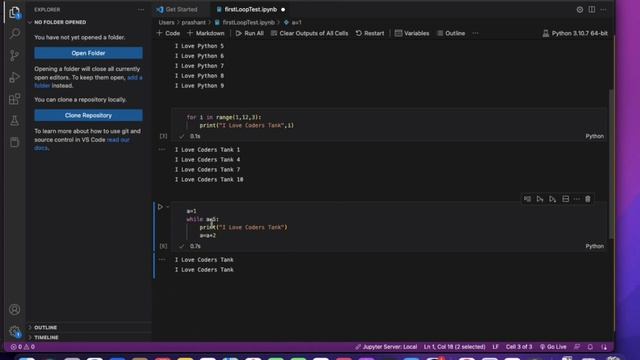This screenshot has width=640, height=360.
Task: Add a new Markdown cell
Action: (x=206, y=33)
